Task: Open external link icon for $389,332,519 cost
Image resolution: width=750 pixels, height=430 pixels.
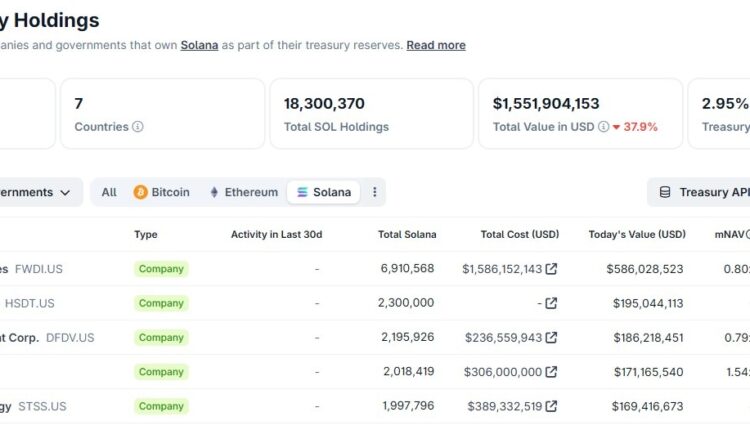Action: [x=551, y=406]
